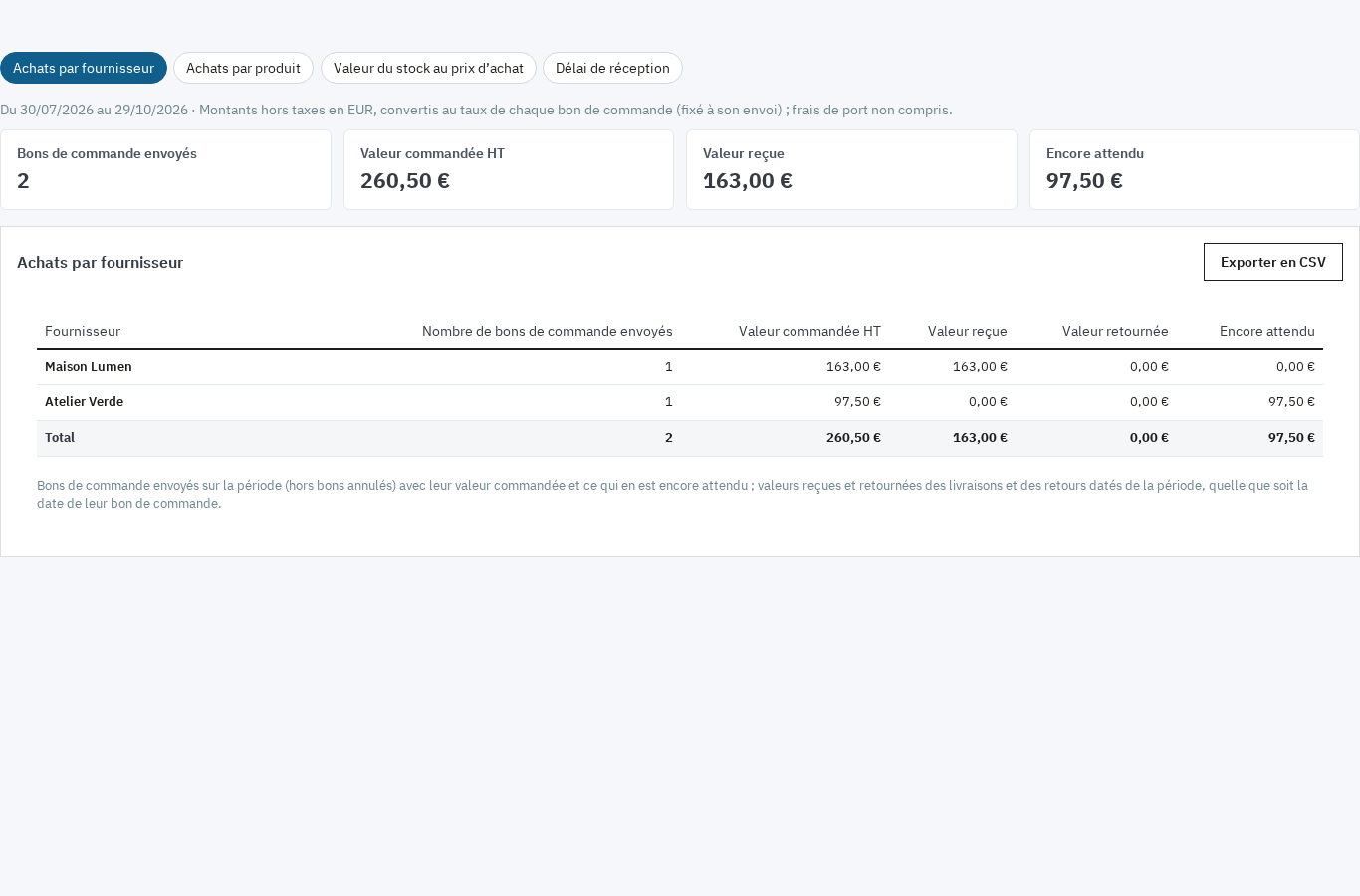1360x896 pixels.
Task: Select the Achats par fournisseur tab
Action: [x=84, y=68]
